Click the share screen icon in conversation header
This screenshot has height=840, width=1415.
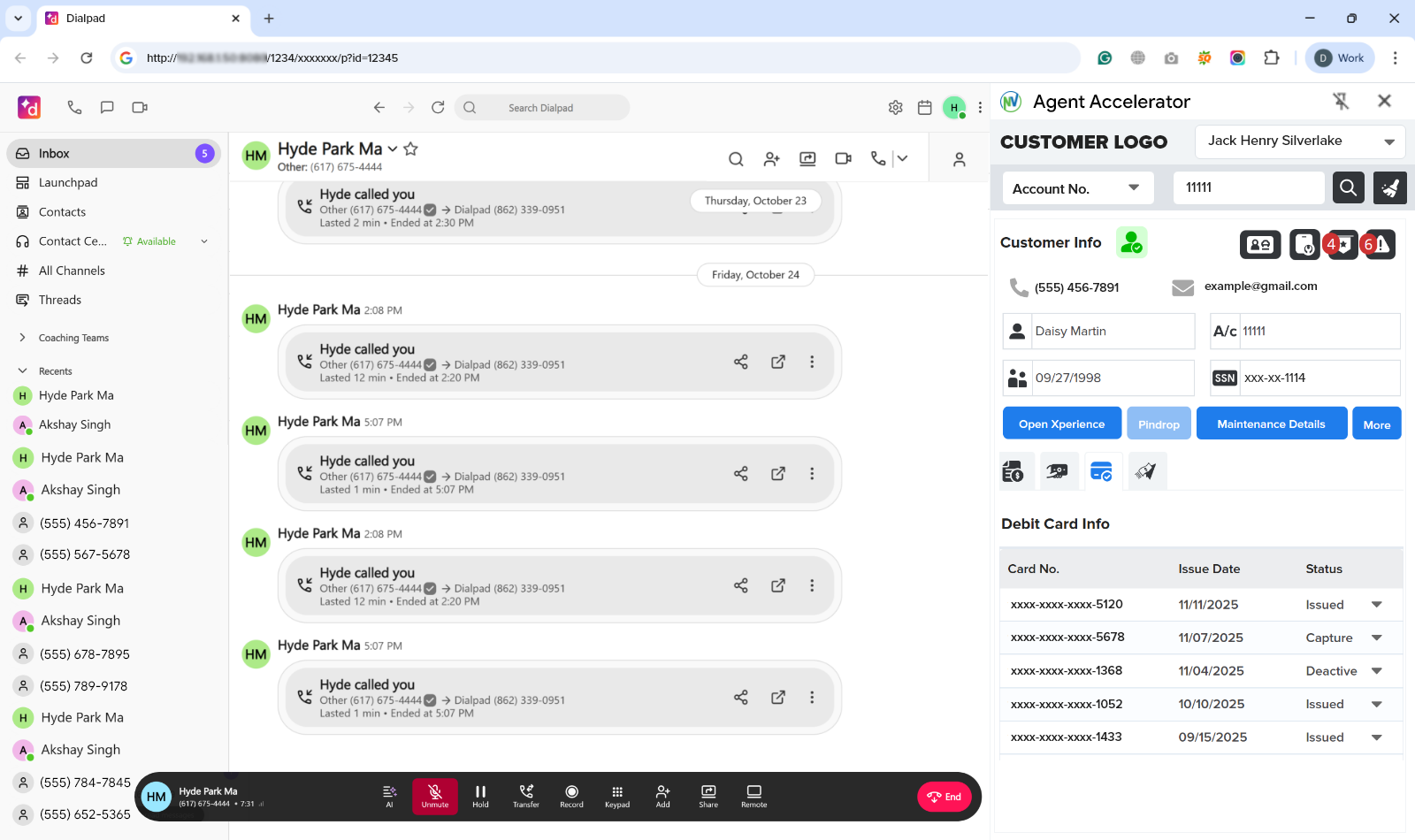807,159
